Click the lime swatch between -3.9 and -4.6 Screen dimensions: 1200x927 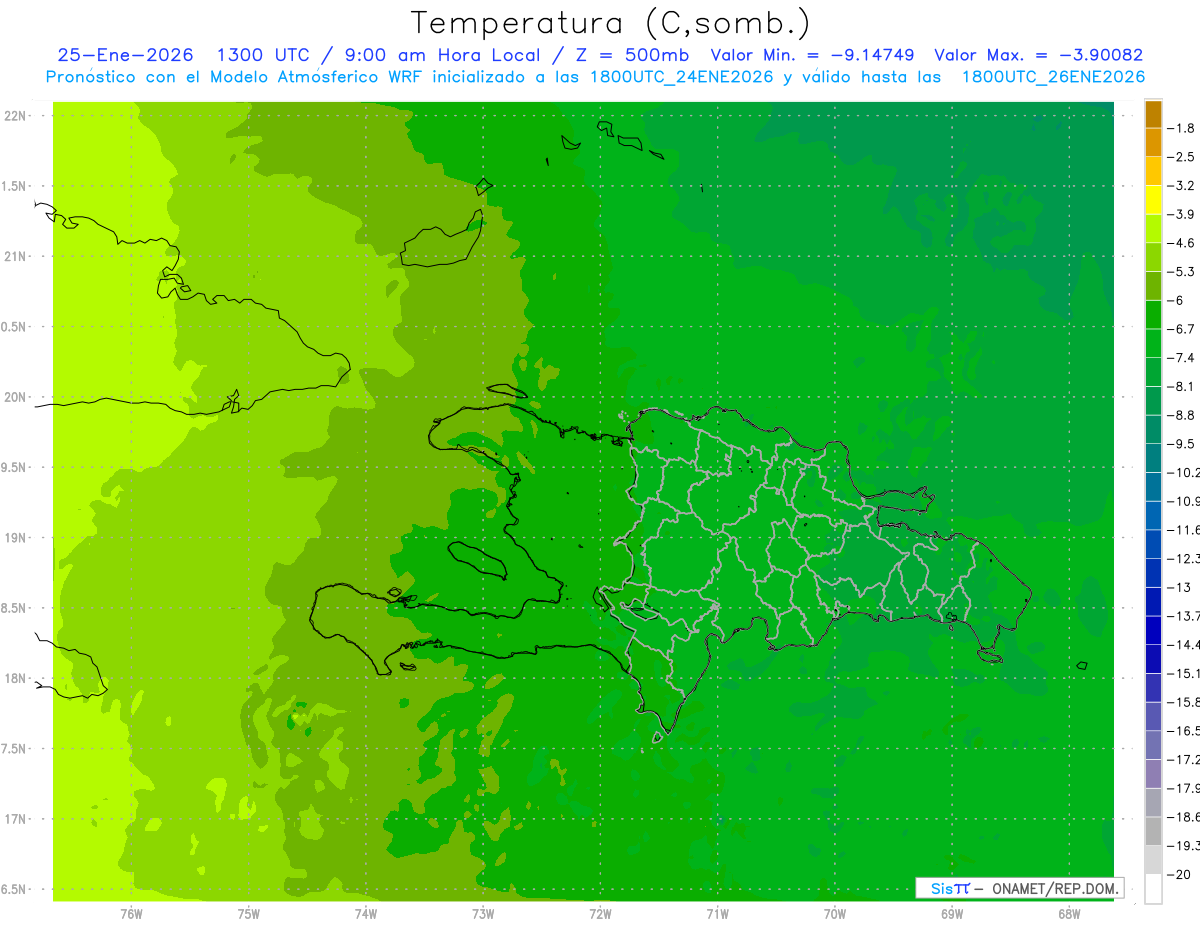(1153, 229)
